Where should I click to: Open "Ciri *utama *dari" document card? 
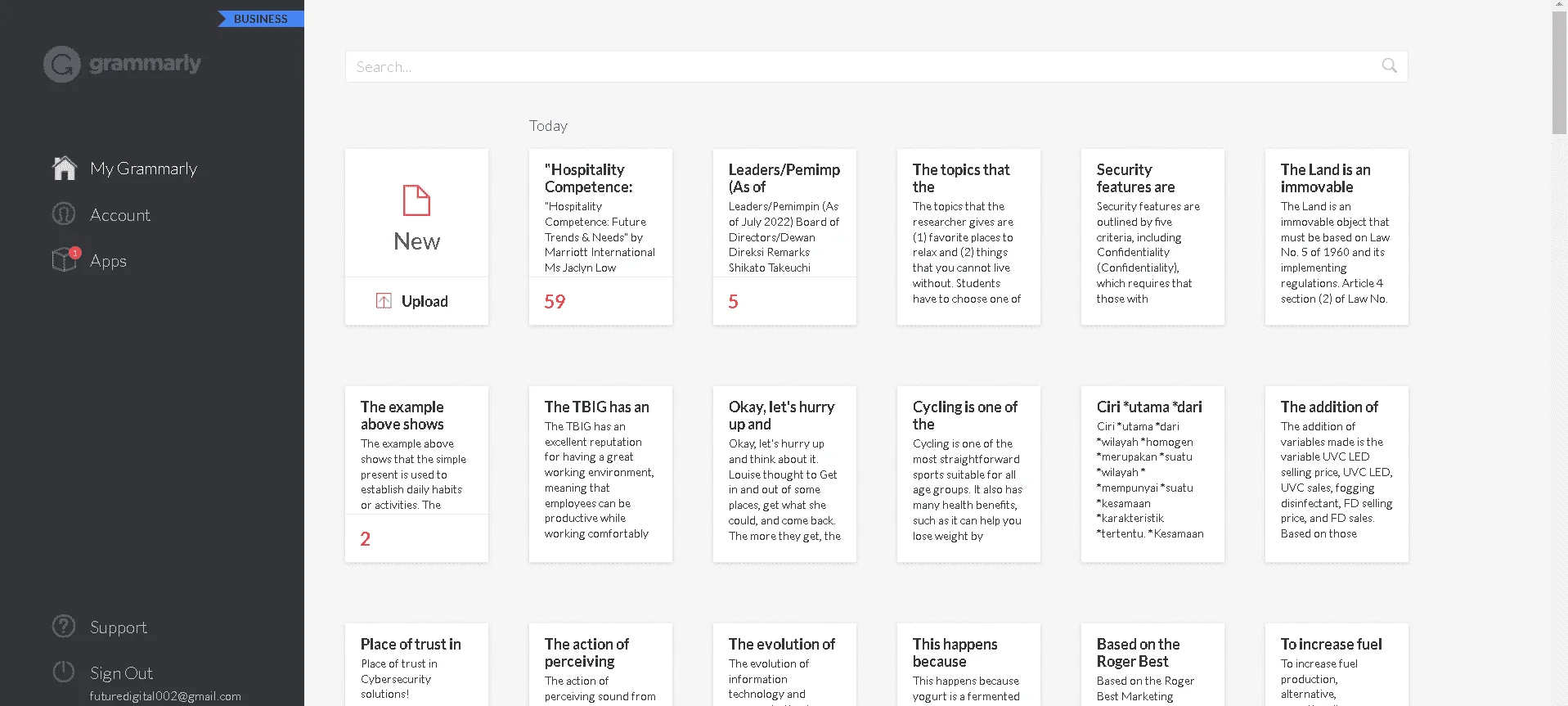1152,474
